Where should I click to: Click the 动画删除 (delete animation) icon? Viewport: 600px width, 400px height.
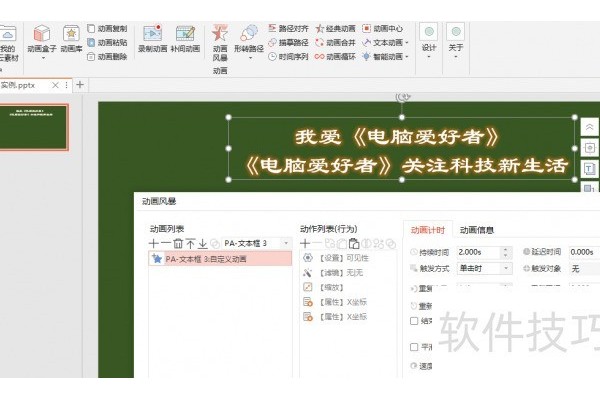pyautogui.click(x=91, y=57)
